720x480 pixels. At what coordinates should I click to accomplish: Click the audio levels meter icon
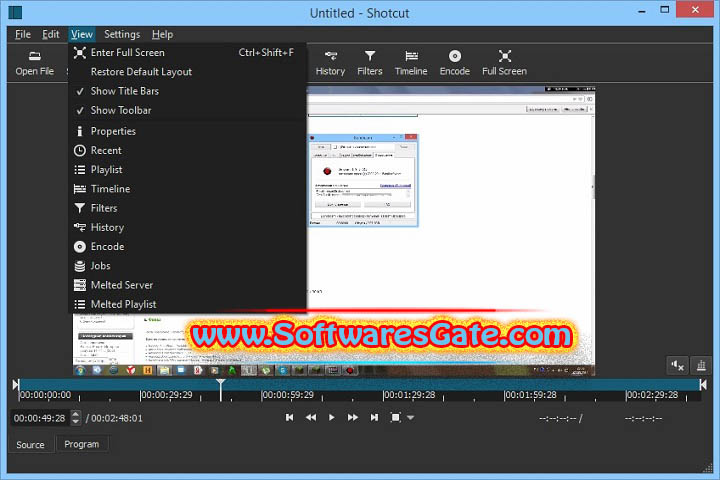click(701, 366)
